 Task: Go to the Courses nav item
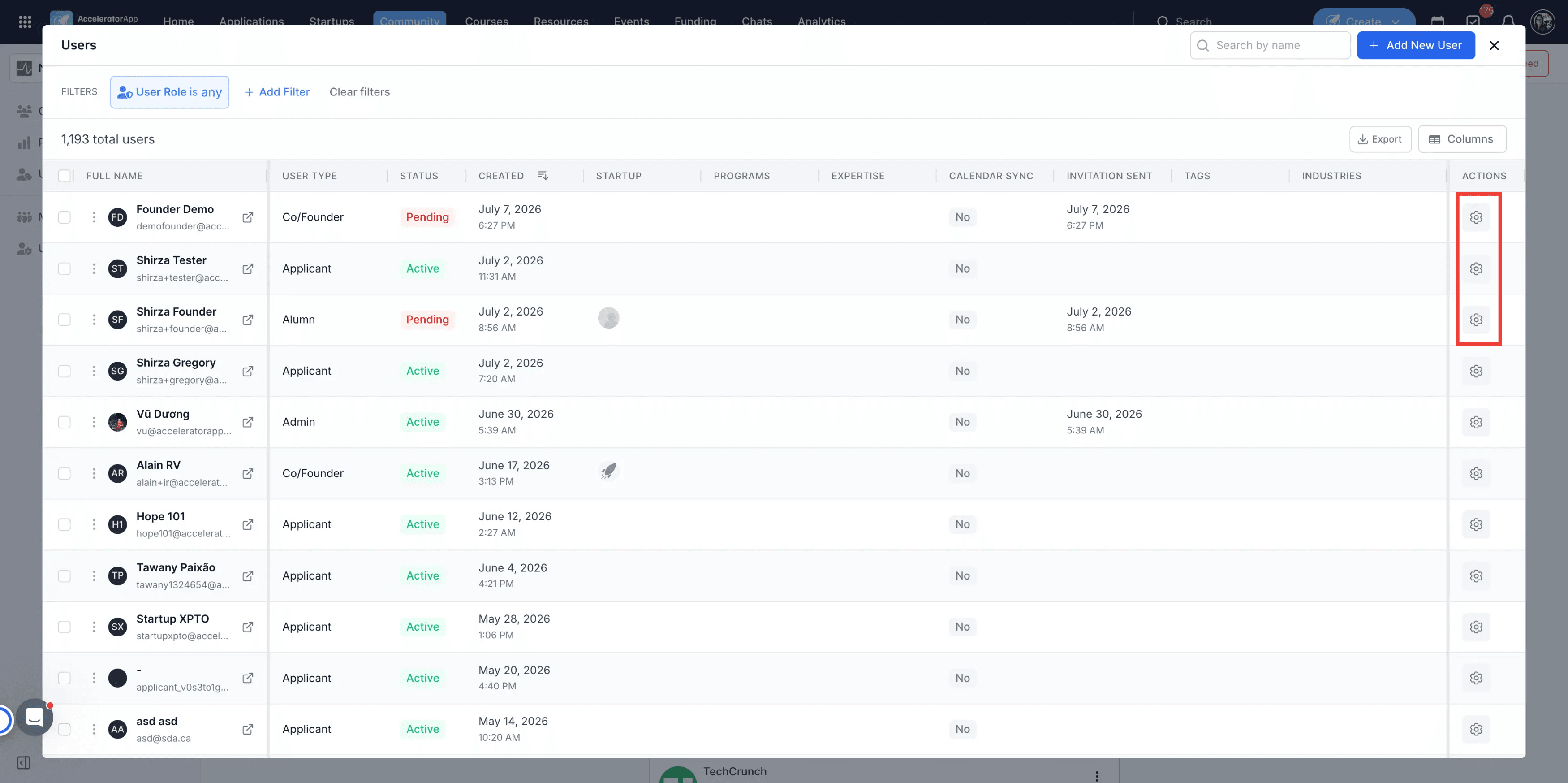(x=487, y=22)
